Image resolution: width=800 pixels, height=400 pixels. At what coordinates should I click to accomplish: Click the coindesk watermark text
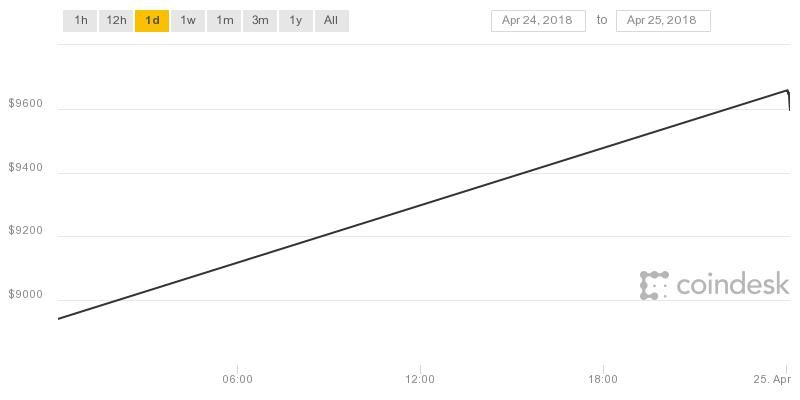click(732, 286)
